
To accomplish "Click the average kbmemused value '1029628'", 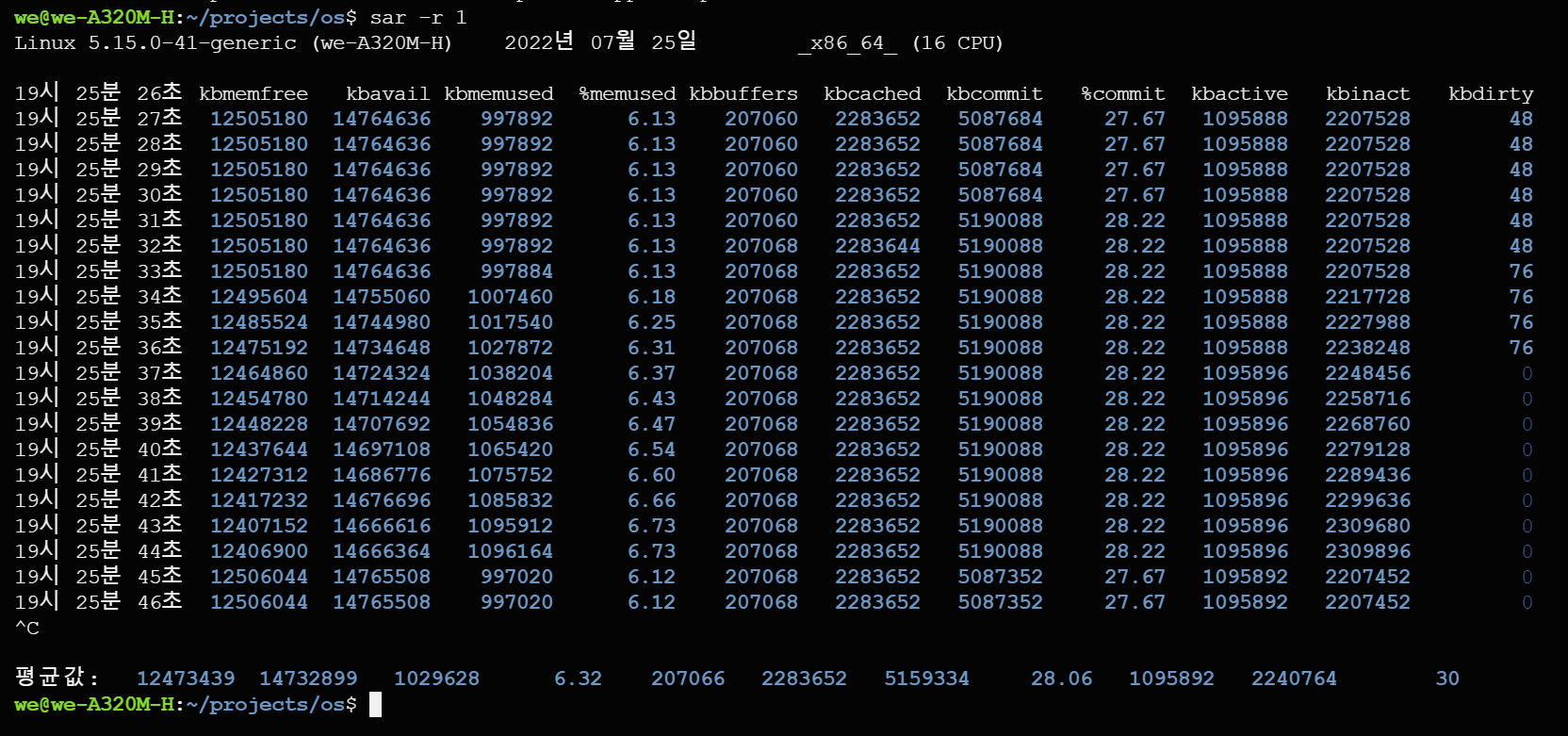I will [x=437, y=679].
